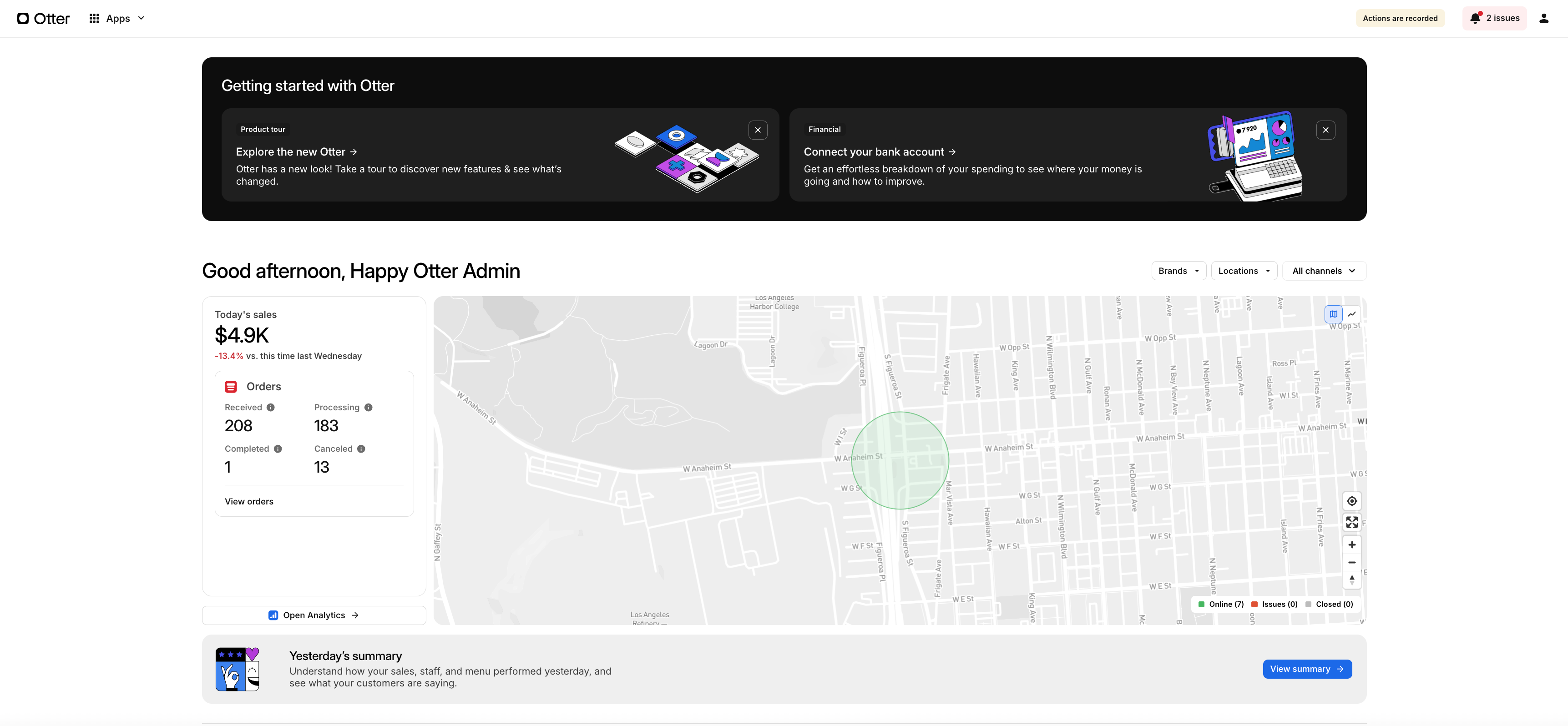1568x726 pixels.
Task: Toggle fullscreen map icon
Action: click(1351, 522)
